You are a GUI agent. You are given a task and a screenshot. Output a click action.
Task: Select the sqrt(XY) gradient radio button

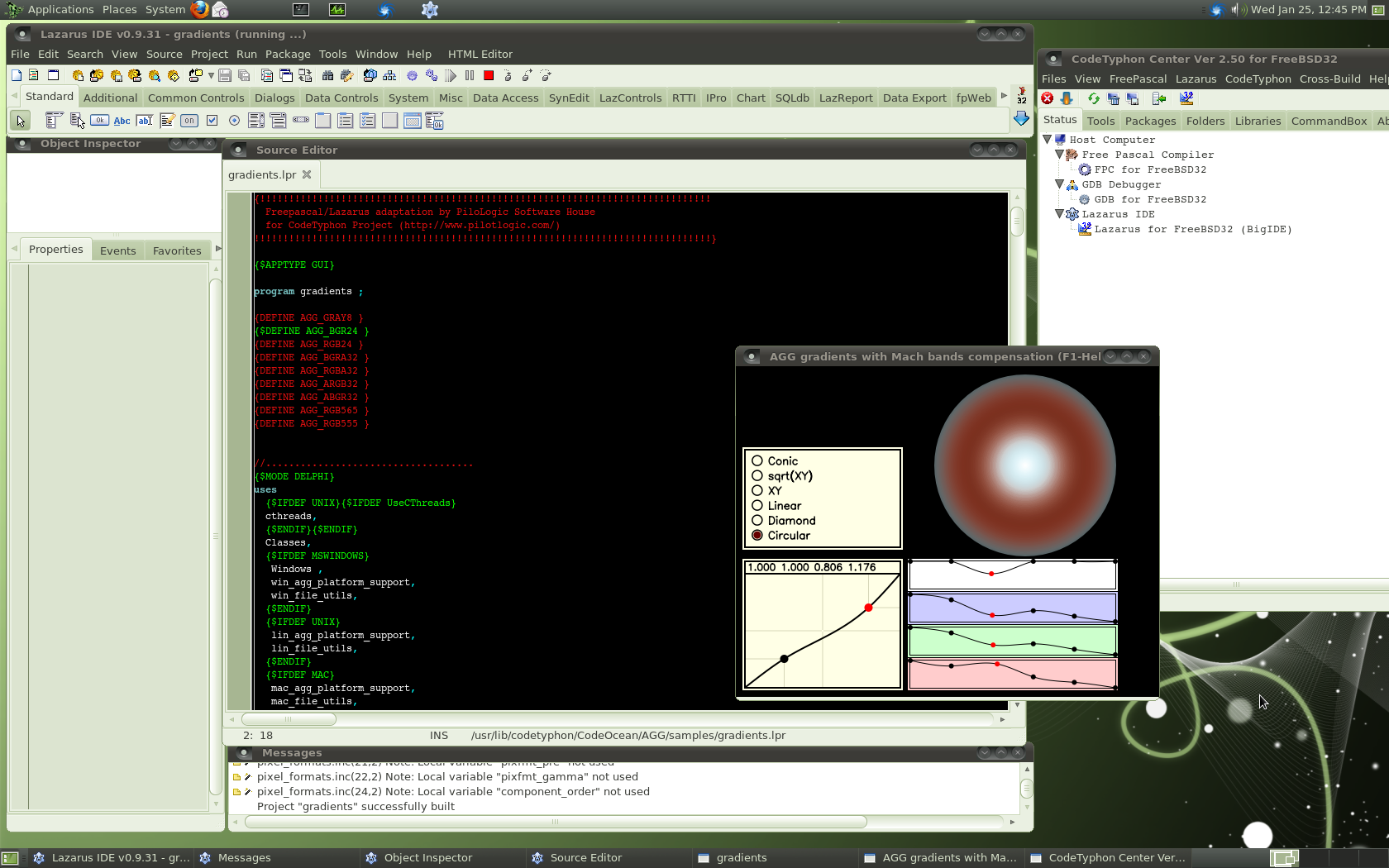pyautogui.click(x=757, y=476)
